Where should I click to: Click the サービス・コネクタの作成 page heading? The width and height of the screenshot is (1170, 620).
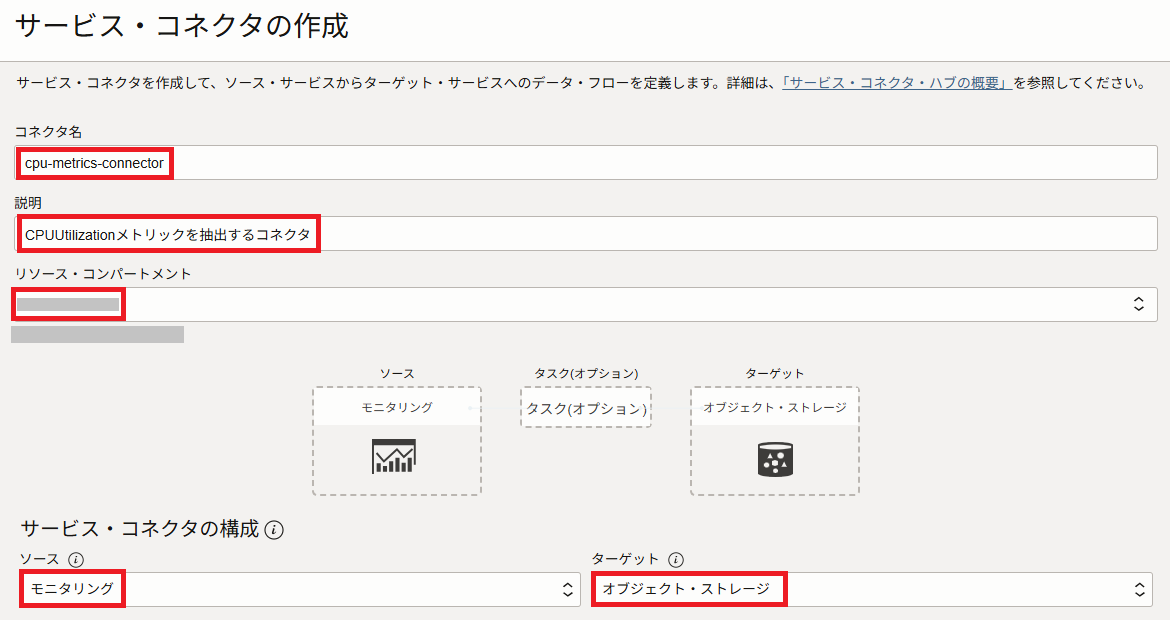pyautogui.click(x=181, y=26)
